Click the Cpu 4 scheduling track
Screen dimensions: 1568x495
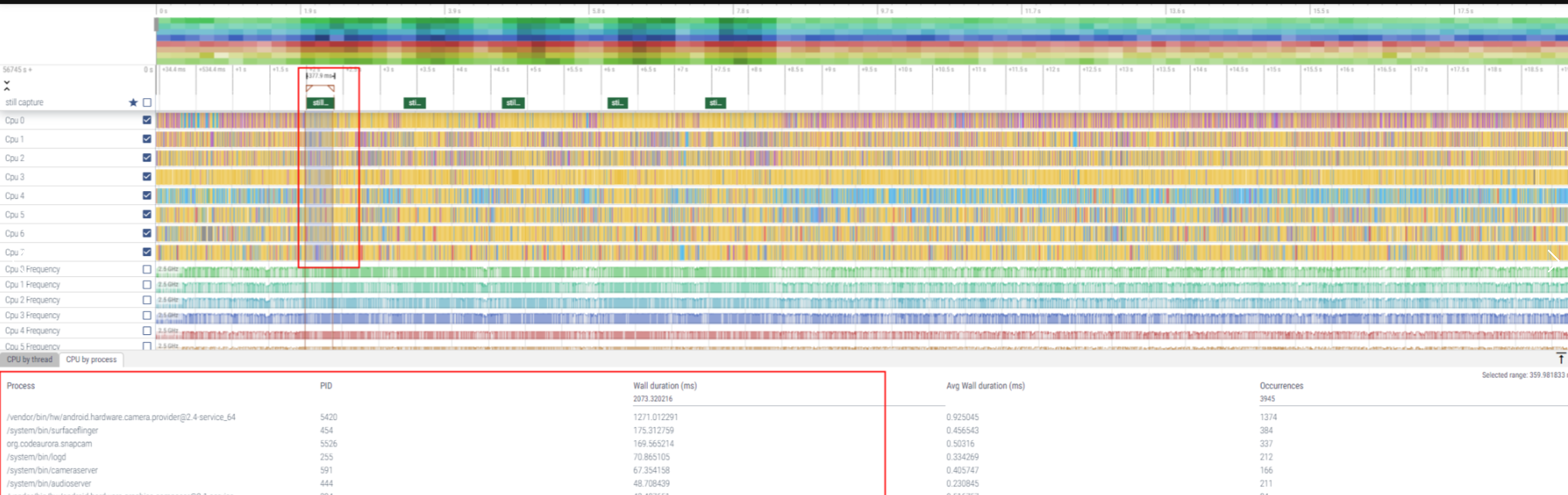point(861,196)
